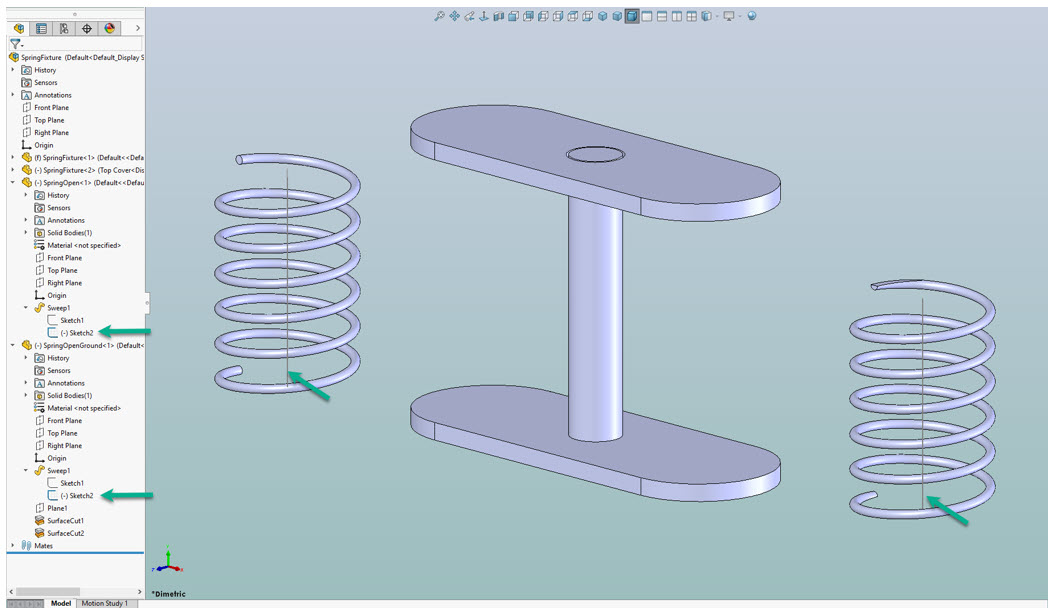Collapse the SpringOpenGround<1> component node
Screen dimensions: 1054x614
(x=13, y=345)
